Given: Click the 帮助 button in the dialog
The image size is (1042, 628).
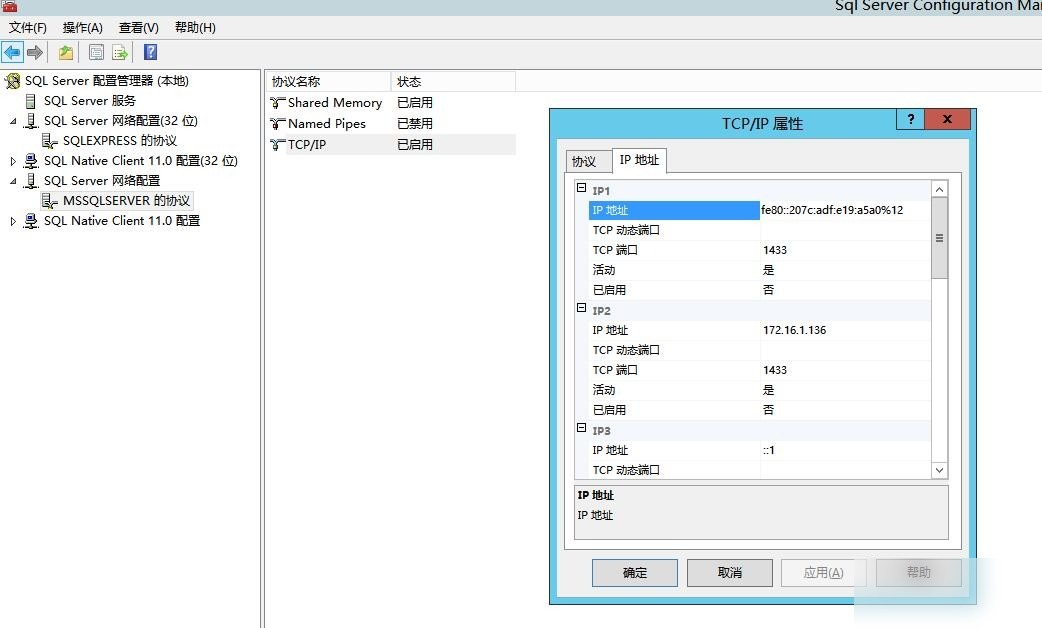Looking at the screenshot, I should point(918,572).
